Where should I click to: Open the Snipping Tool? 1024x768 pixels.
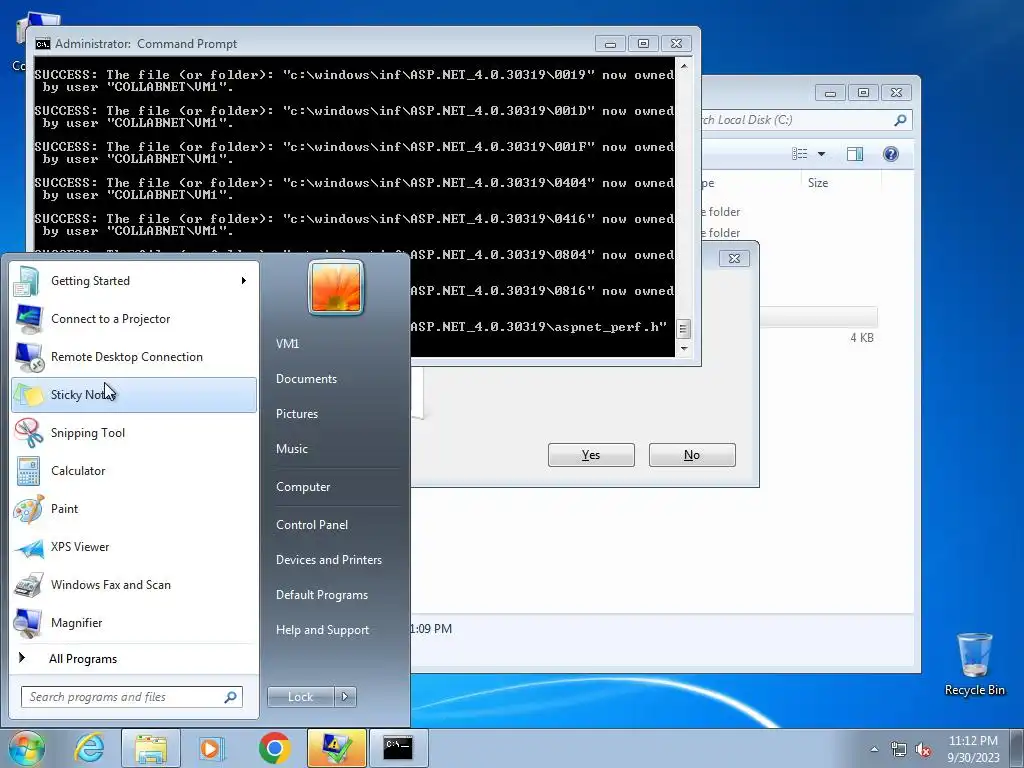[134, 432]
